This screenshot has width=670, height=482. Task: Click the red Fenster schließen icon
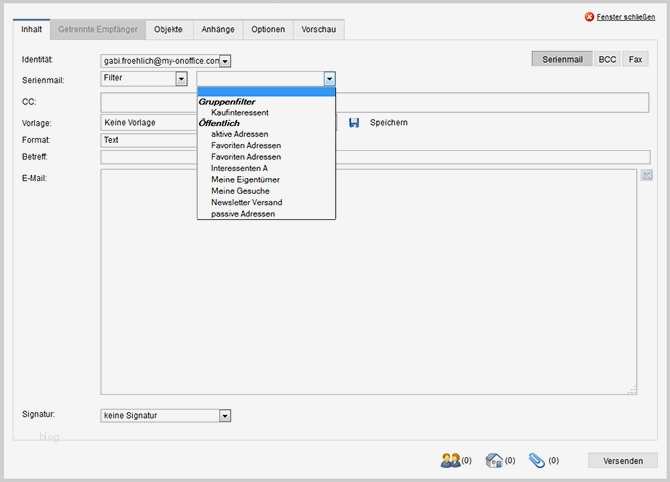(589, 17)
